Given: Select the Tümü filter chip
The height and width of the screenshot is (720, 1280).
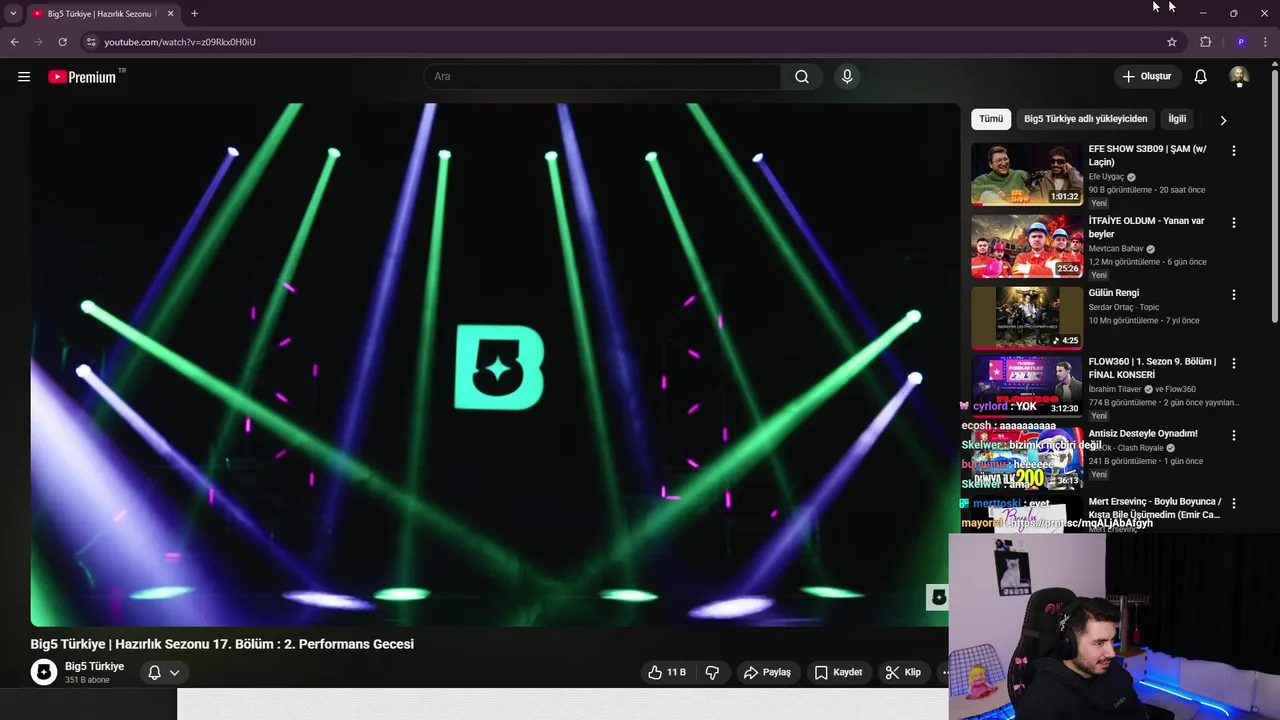Looking at the screenshot, I should point(991,119).
